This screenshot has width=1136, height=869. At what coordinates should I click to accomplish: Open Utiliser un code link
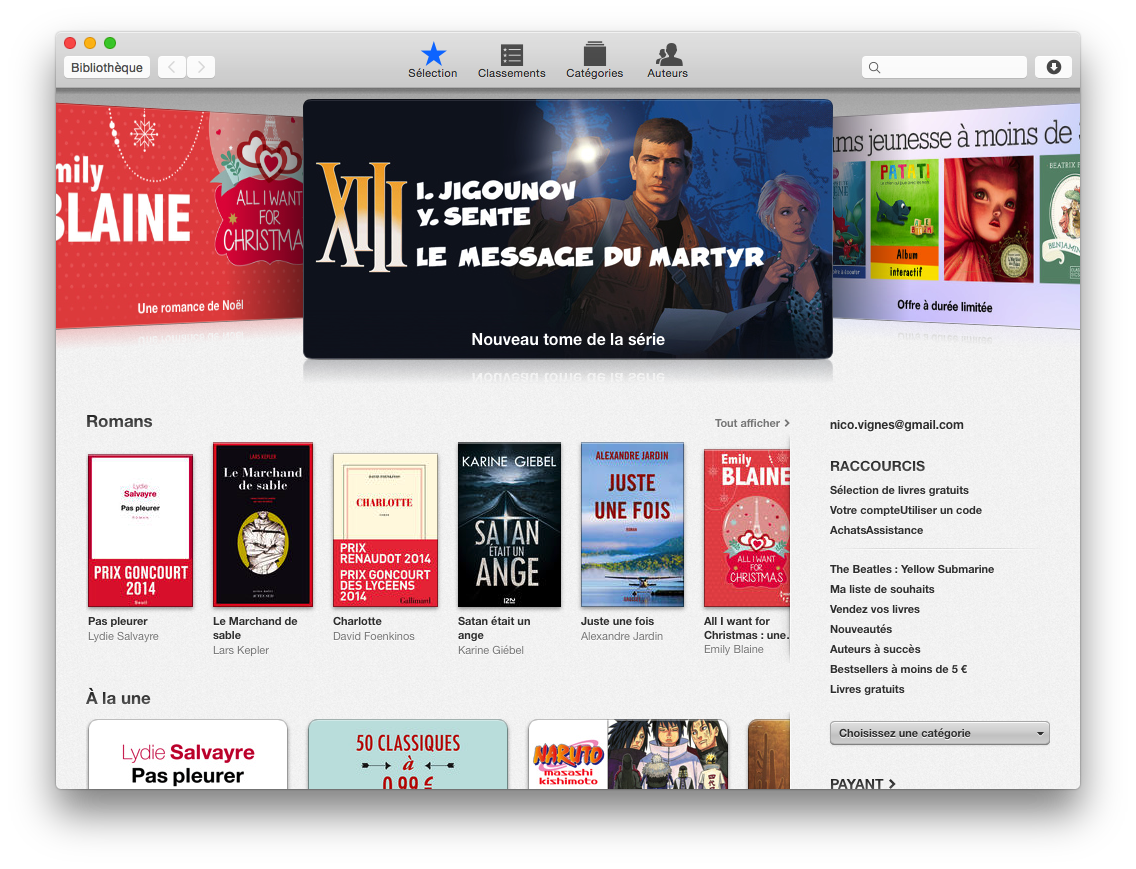[941, 510]
